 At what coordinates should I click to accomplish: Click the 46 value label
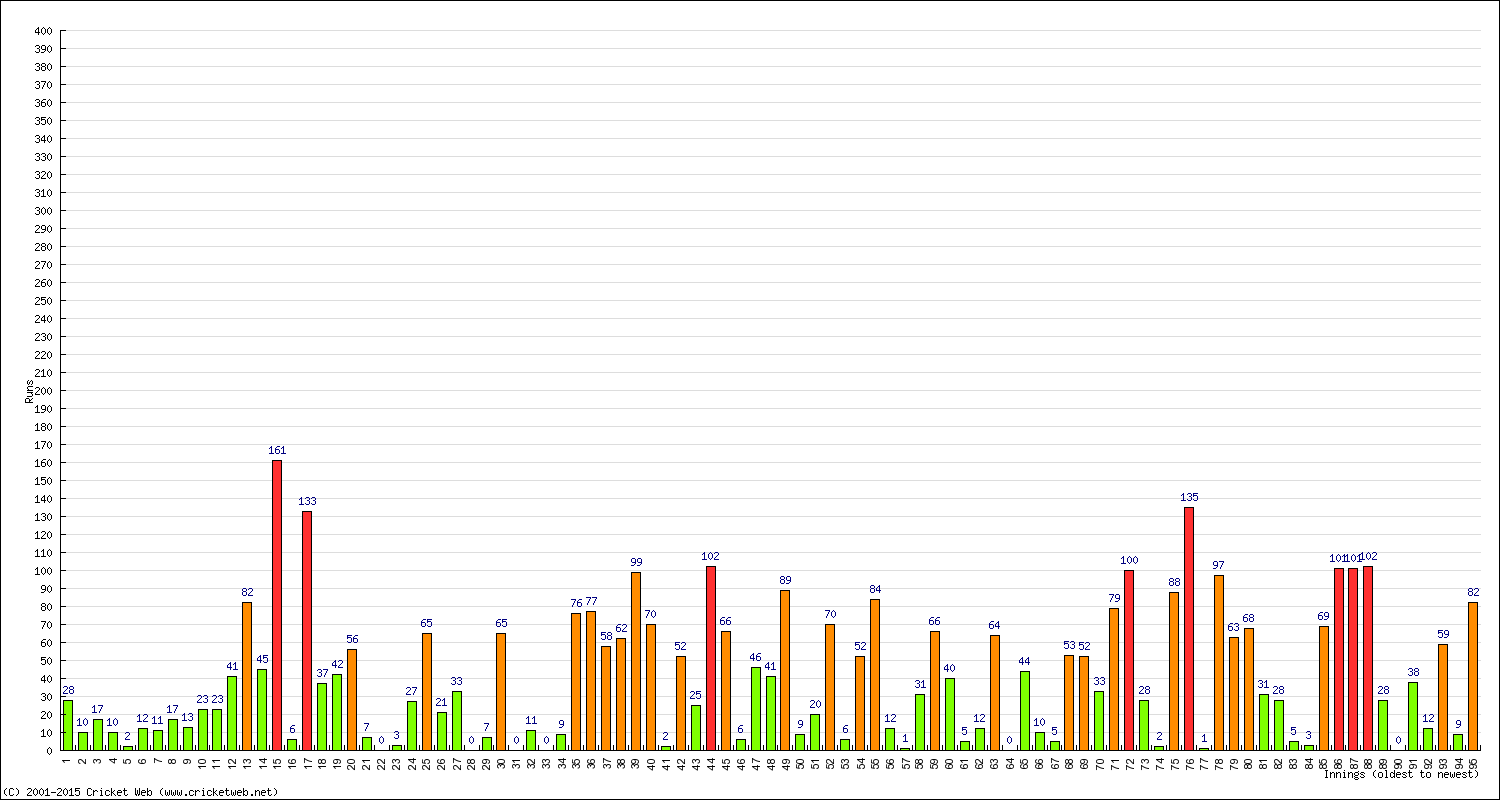pos(756,657)
